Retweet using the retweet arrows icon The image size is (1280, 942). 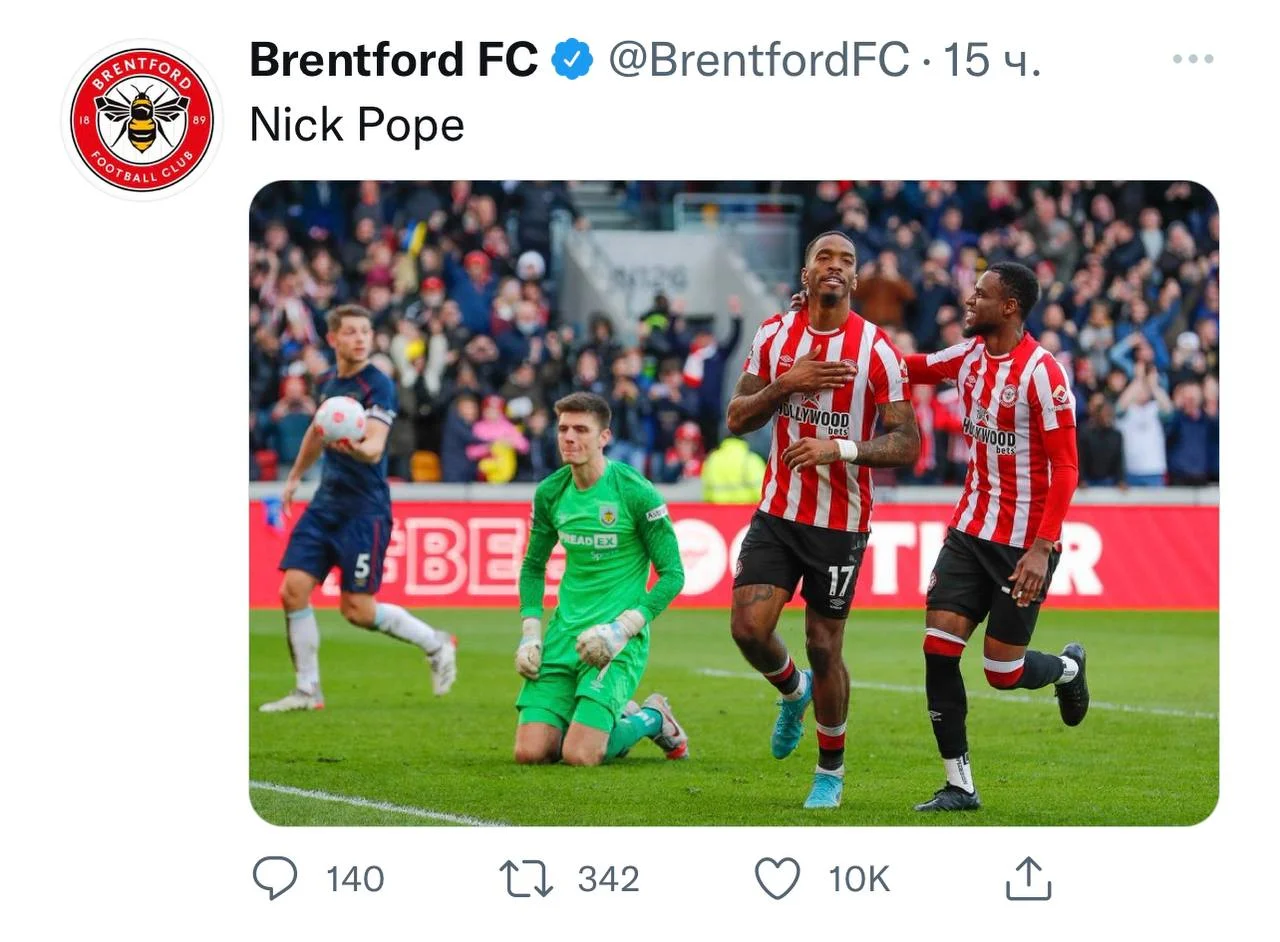[x=525, y=878]
